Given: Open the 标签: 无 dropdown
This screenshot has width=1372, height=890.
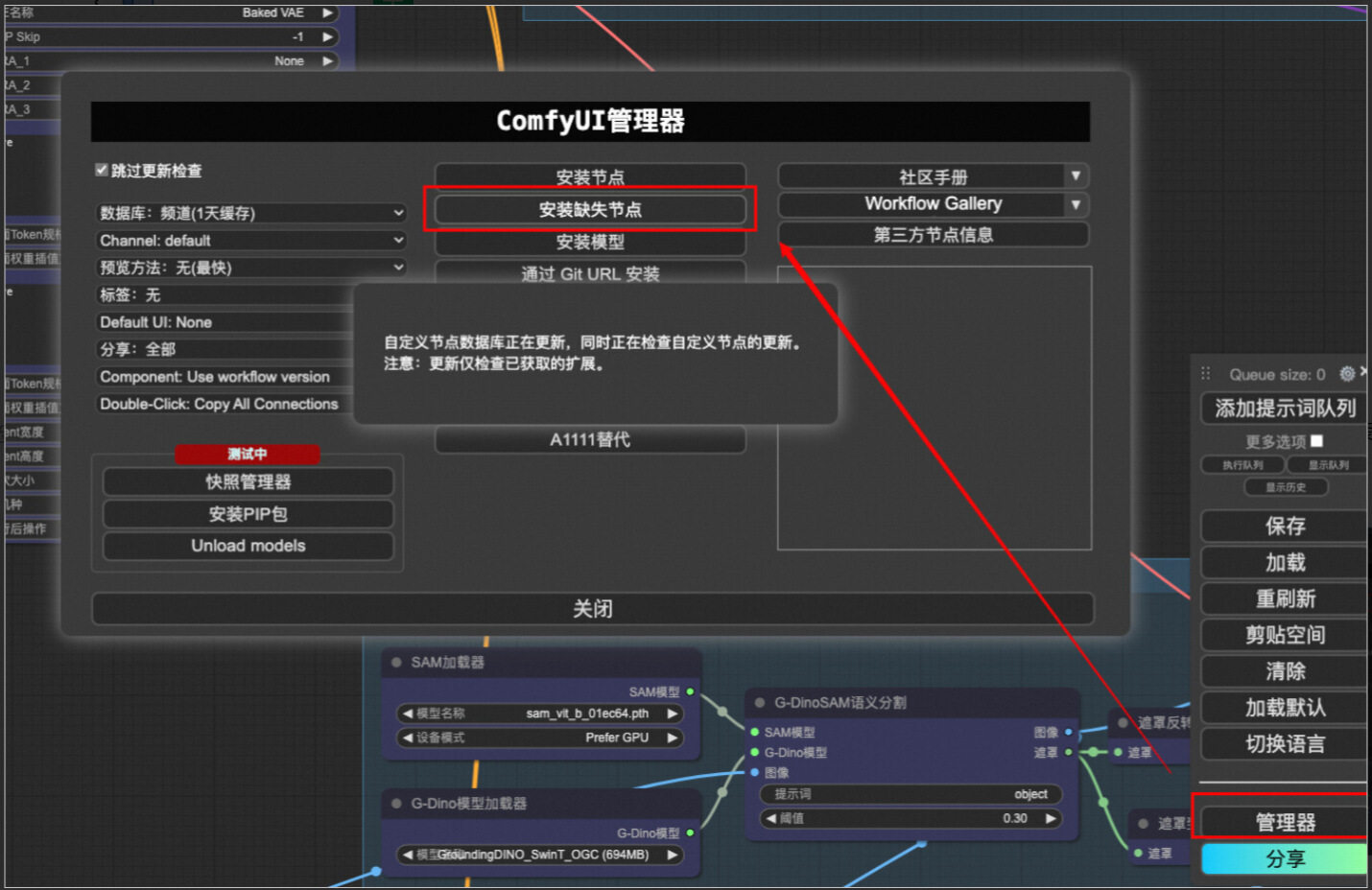Looking at the screenshot, I should (x=225, y=294).
